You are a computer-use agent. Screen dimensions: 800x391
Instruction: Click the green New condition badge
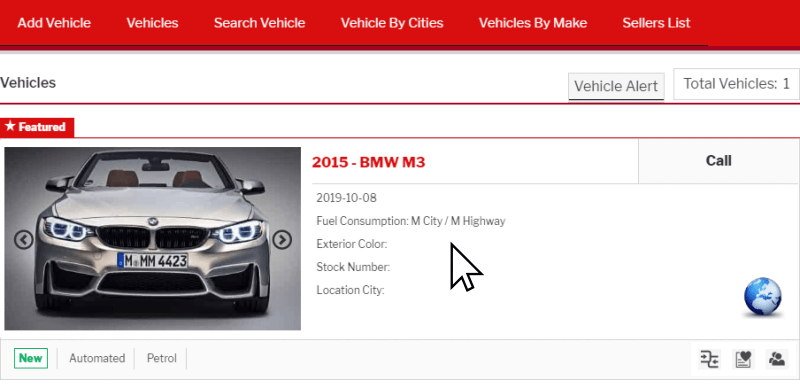[x=31, y=358]
